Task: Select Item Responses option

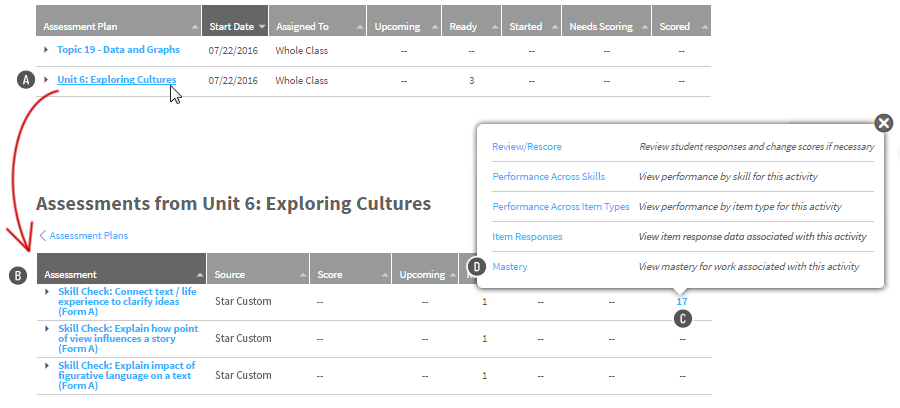Action: [x=527, y=236]
